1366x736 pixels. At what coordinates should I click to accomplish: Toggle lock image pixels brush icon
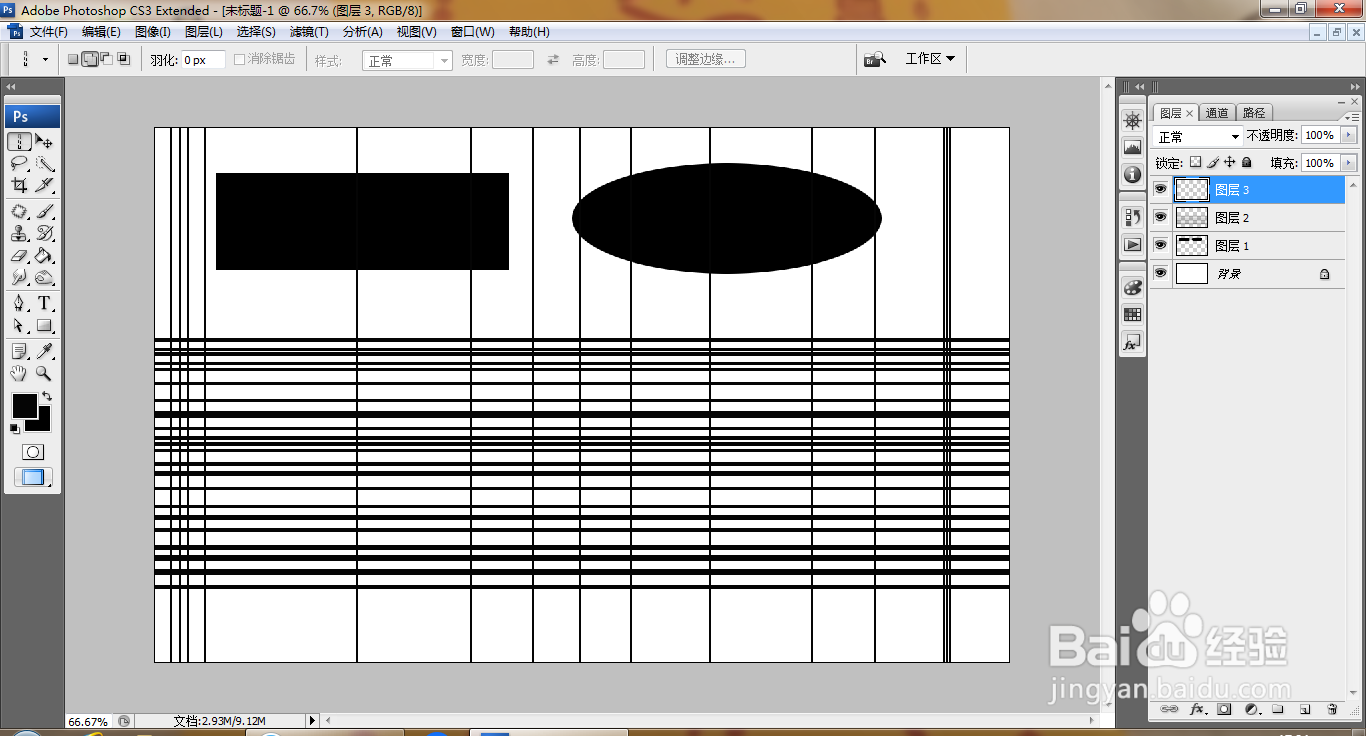coord(1212,162)
